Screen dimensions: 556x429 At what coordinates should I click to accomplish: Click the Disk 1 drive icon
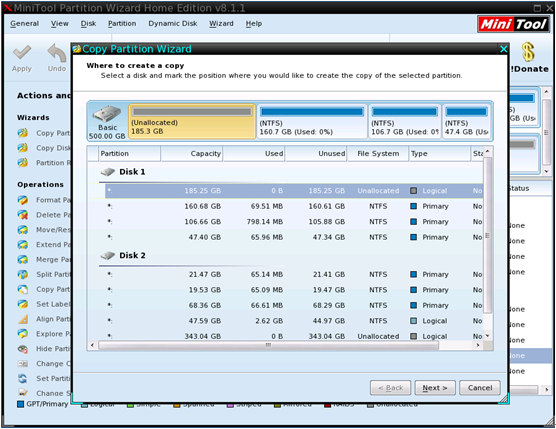[108, 172]
